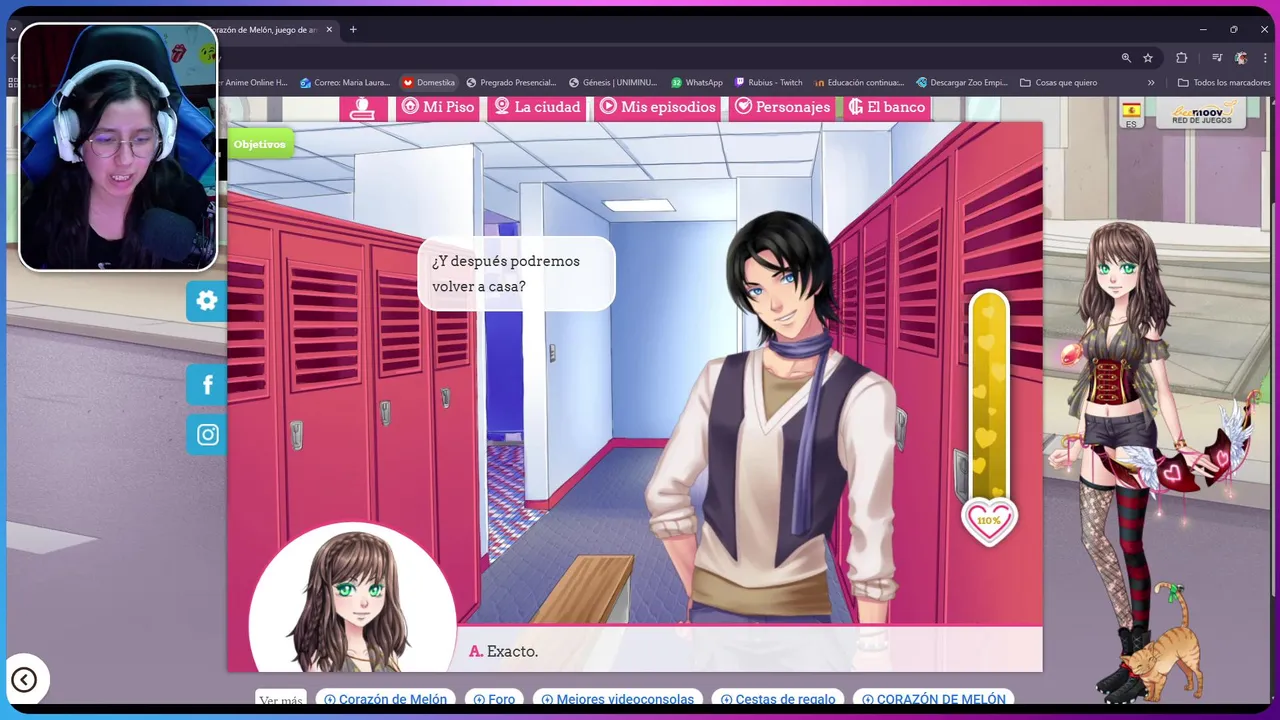Open the Chrome profile avatar
The width and height of the screenshot is (1280, 720).
click(1241, 58)
